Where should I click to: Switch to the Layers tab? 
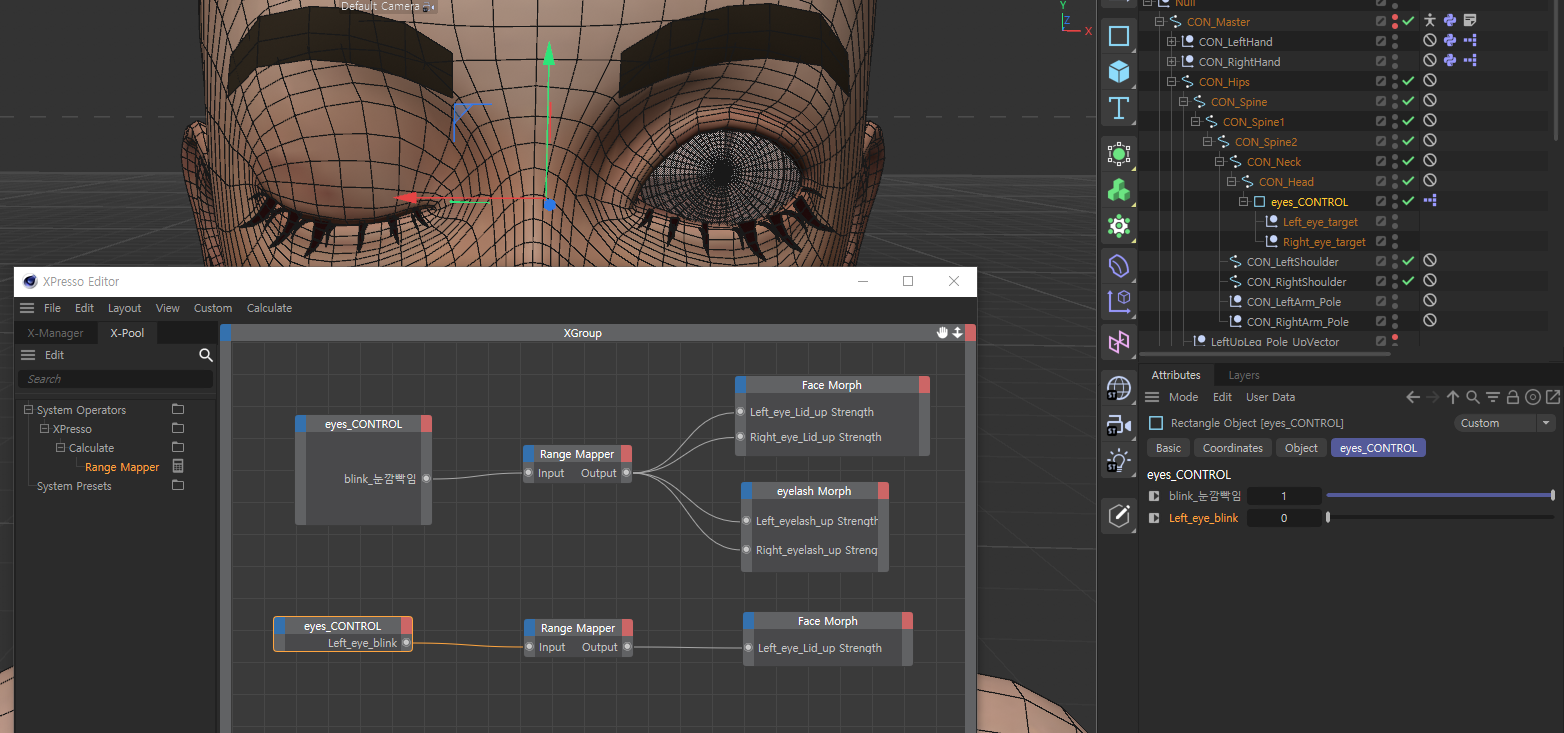[1243, 375]
